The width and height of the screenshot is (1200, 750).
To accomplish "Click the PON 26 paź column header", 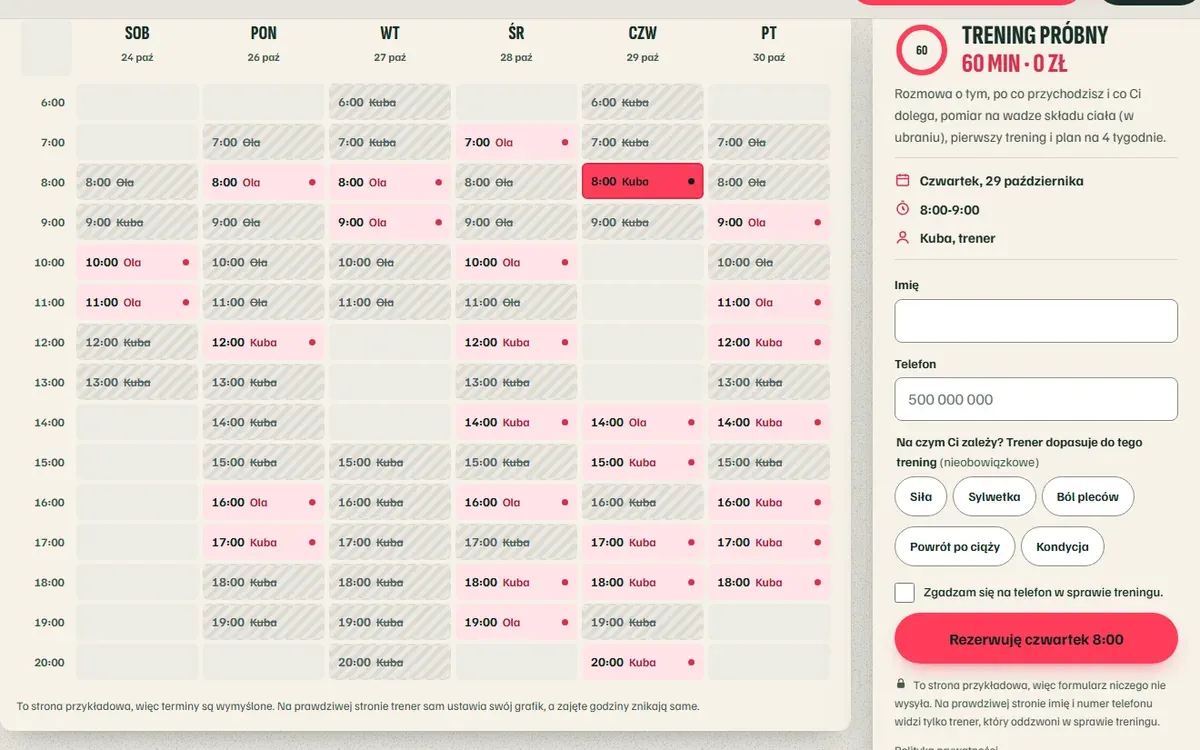I will click(x=264, y=44).
